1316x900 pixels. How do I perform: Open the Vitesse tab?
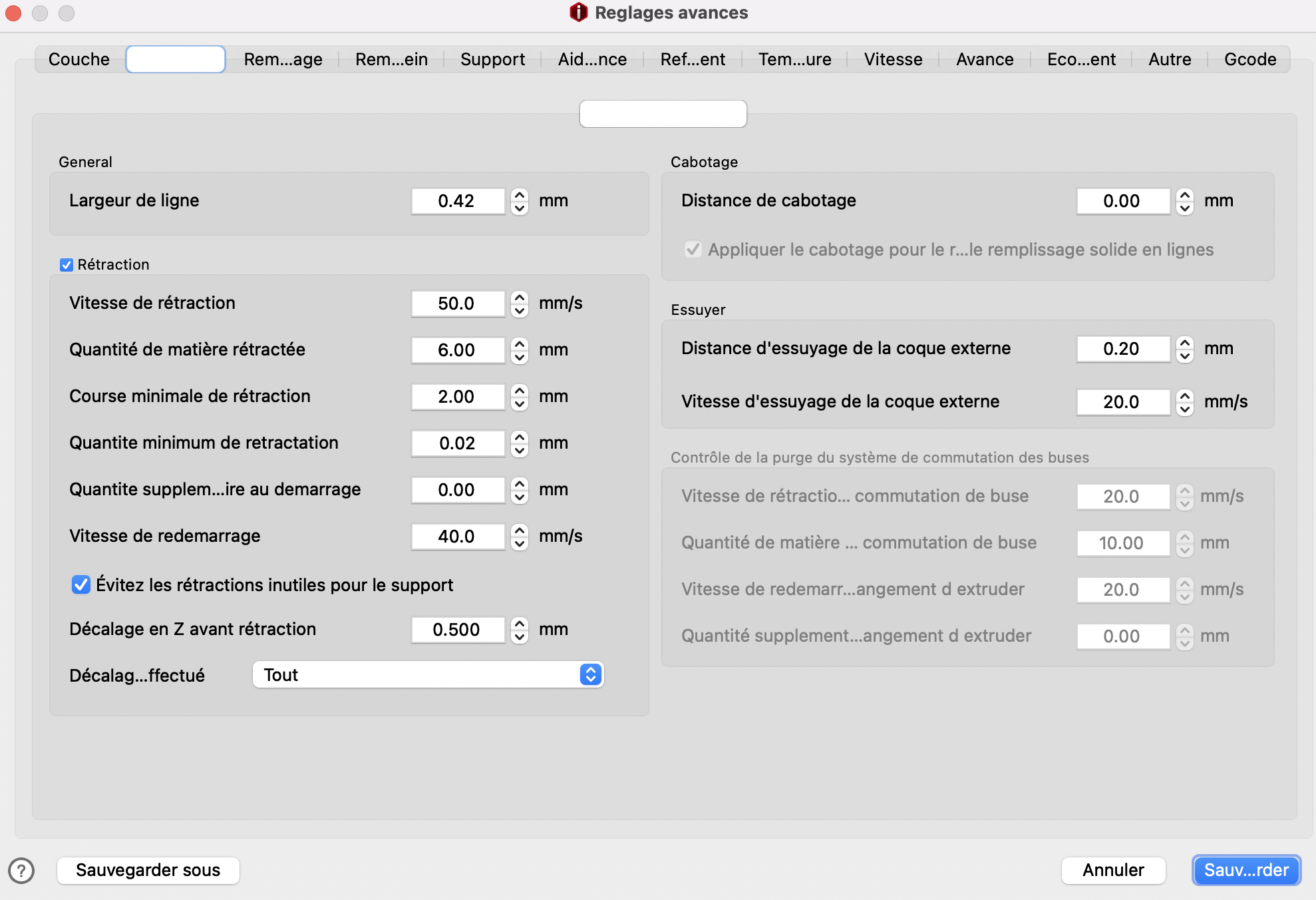pos(893,59)
